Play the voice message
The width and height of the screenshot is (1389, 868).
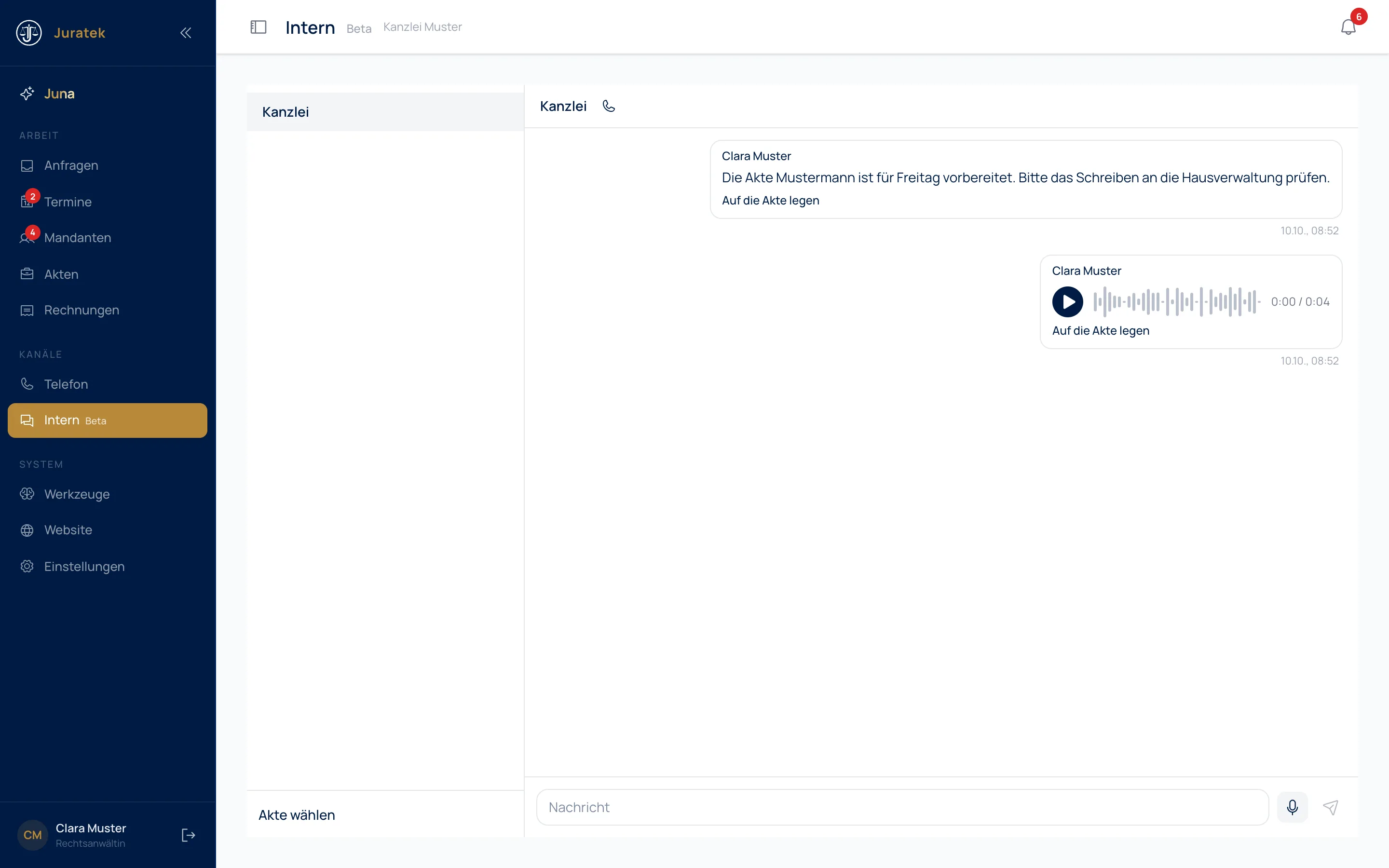tap(1067, 302)
